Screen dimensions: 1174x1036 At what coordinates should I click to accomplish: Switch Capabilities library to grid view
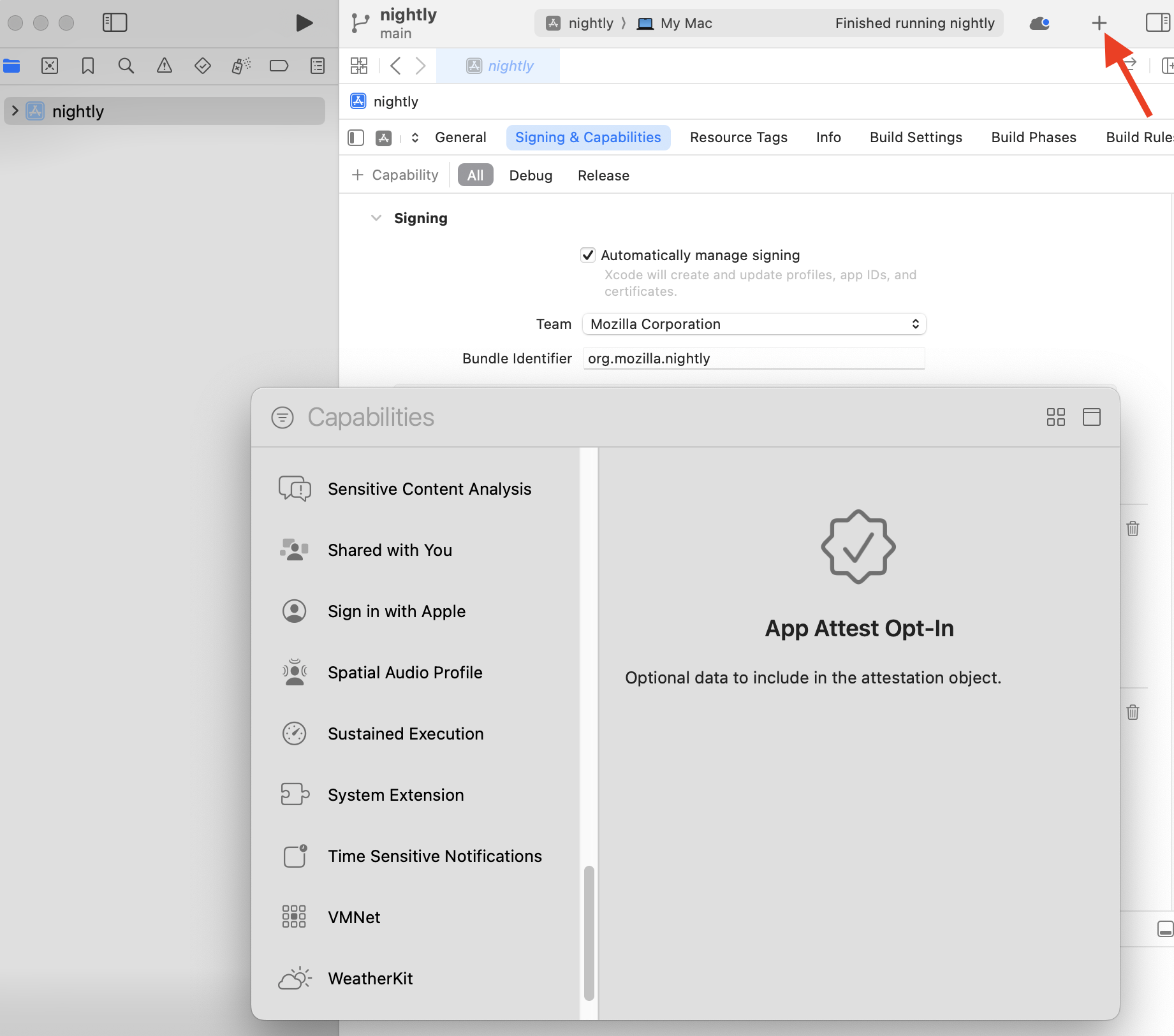[1055, 417]
